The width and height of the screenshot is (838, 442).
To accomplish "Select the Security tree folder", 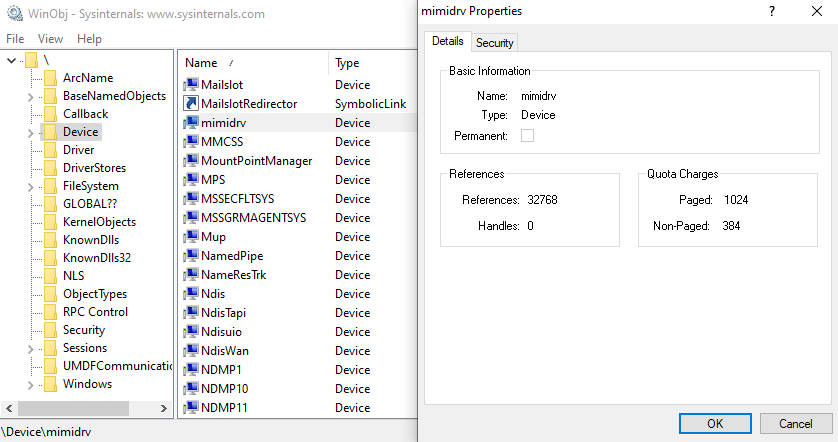I will (84, 330).
